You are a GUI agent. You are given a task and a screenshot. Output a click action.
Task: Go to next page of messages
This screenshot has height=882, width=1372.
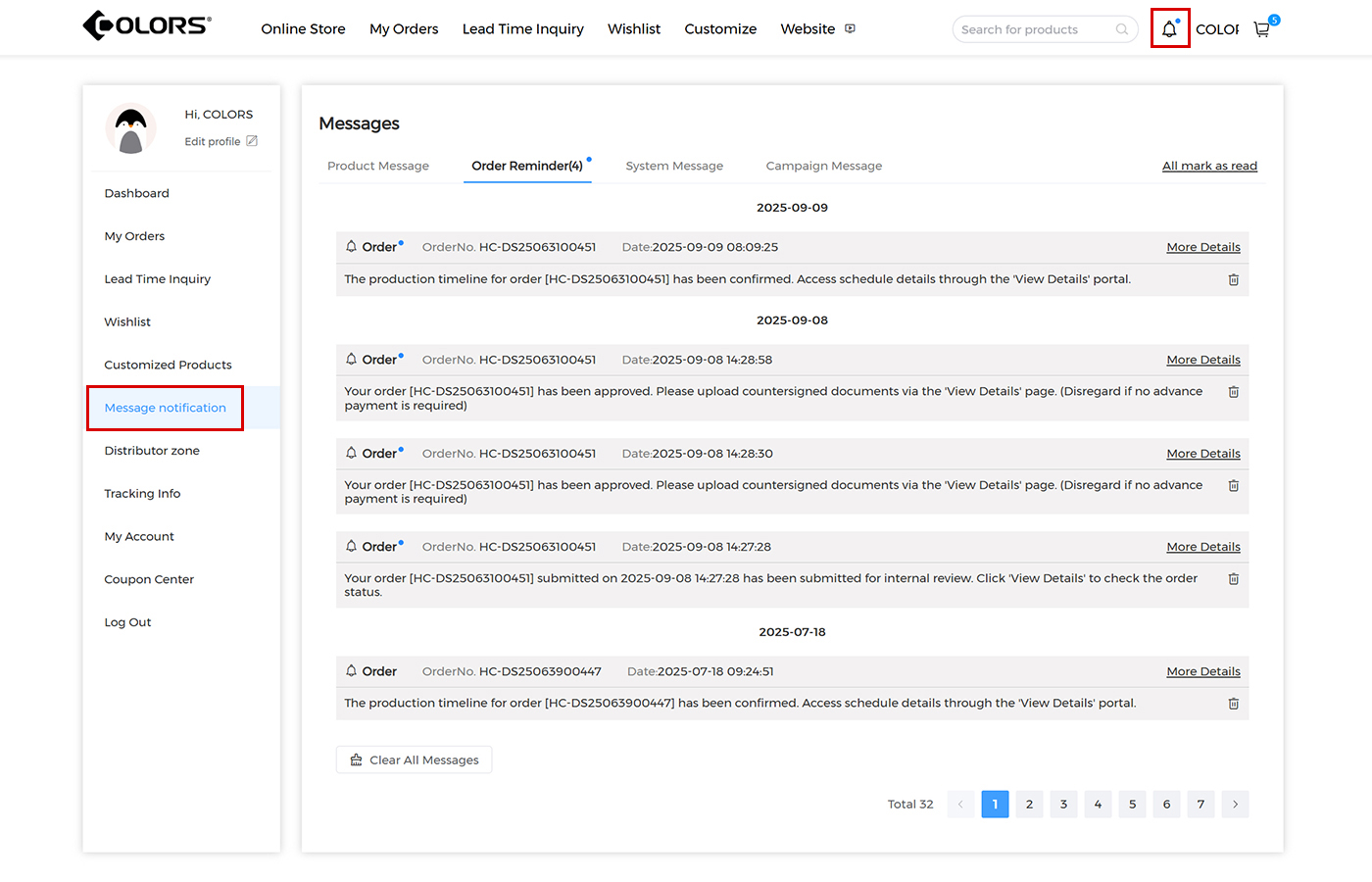click(1235, 805)
